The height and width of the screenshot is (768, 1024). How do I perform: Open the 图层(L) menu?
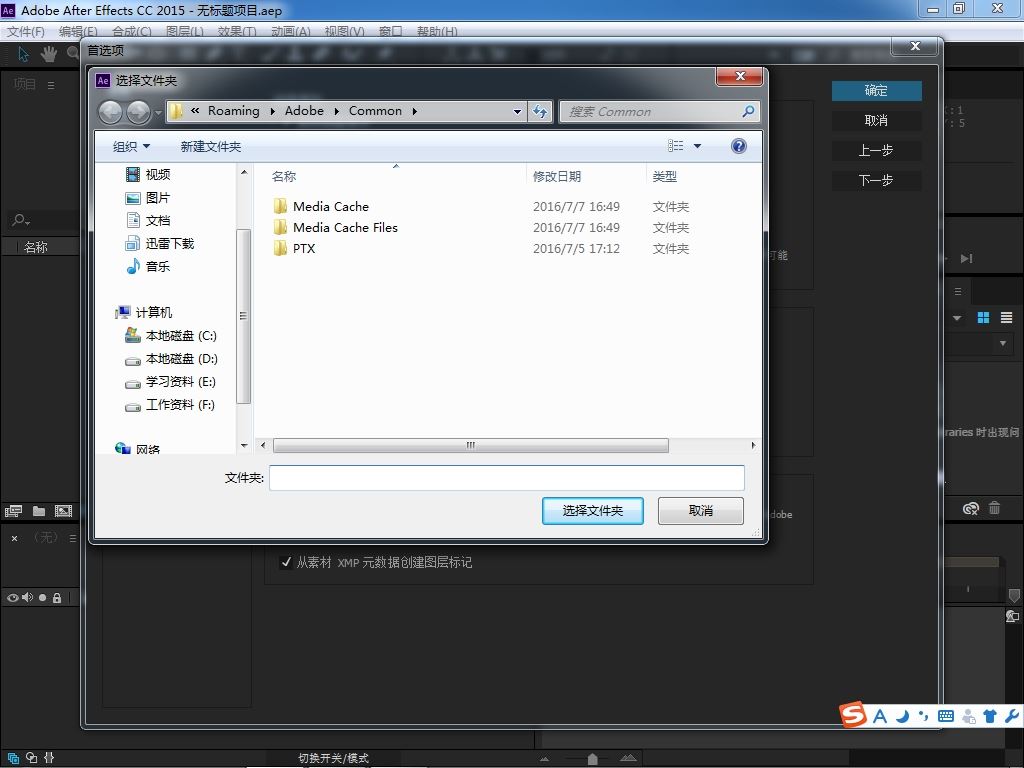(185, 31)
